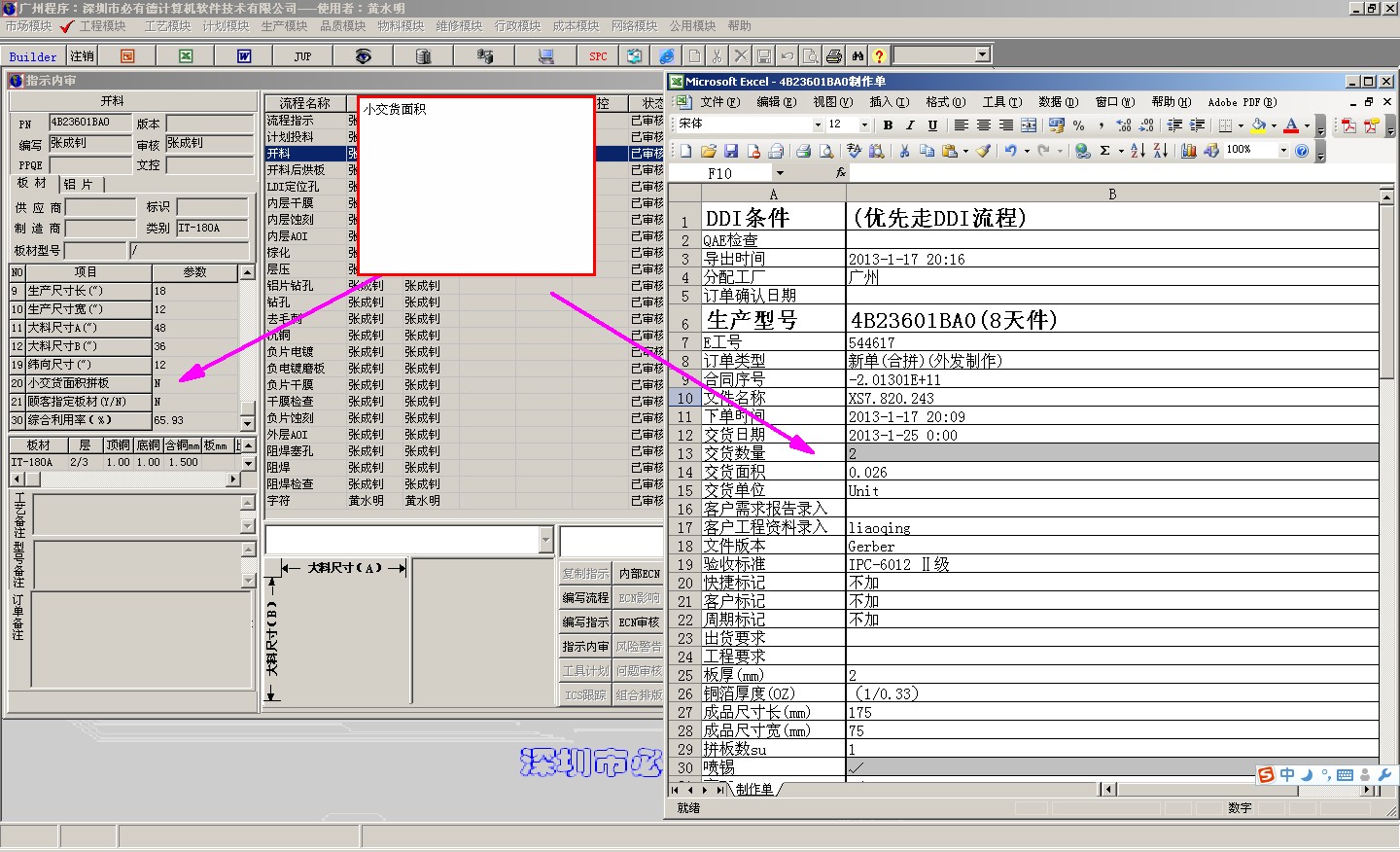Open Chart Wizard icon

(1188, 151)
